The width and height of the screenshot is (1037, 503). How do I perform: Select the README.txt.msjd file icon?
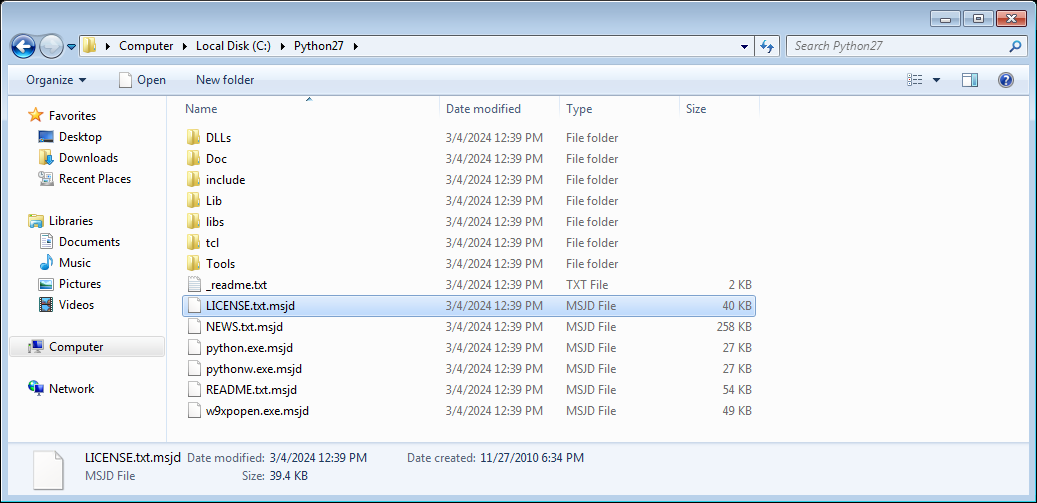point(193,389)
